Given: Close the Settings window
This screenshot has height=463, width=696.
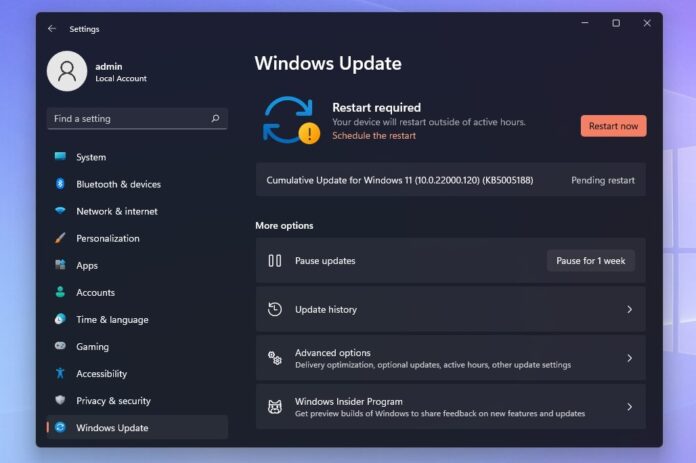Looking at the screenshot, I should (x=647, y=23).
